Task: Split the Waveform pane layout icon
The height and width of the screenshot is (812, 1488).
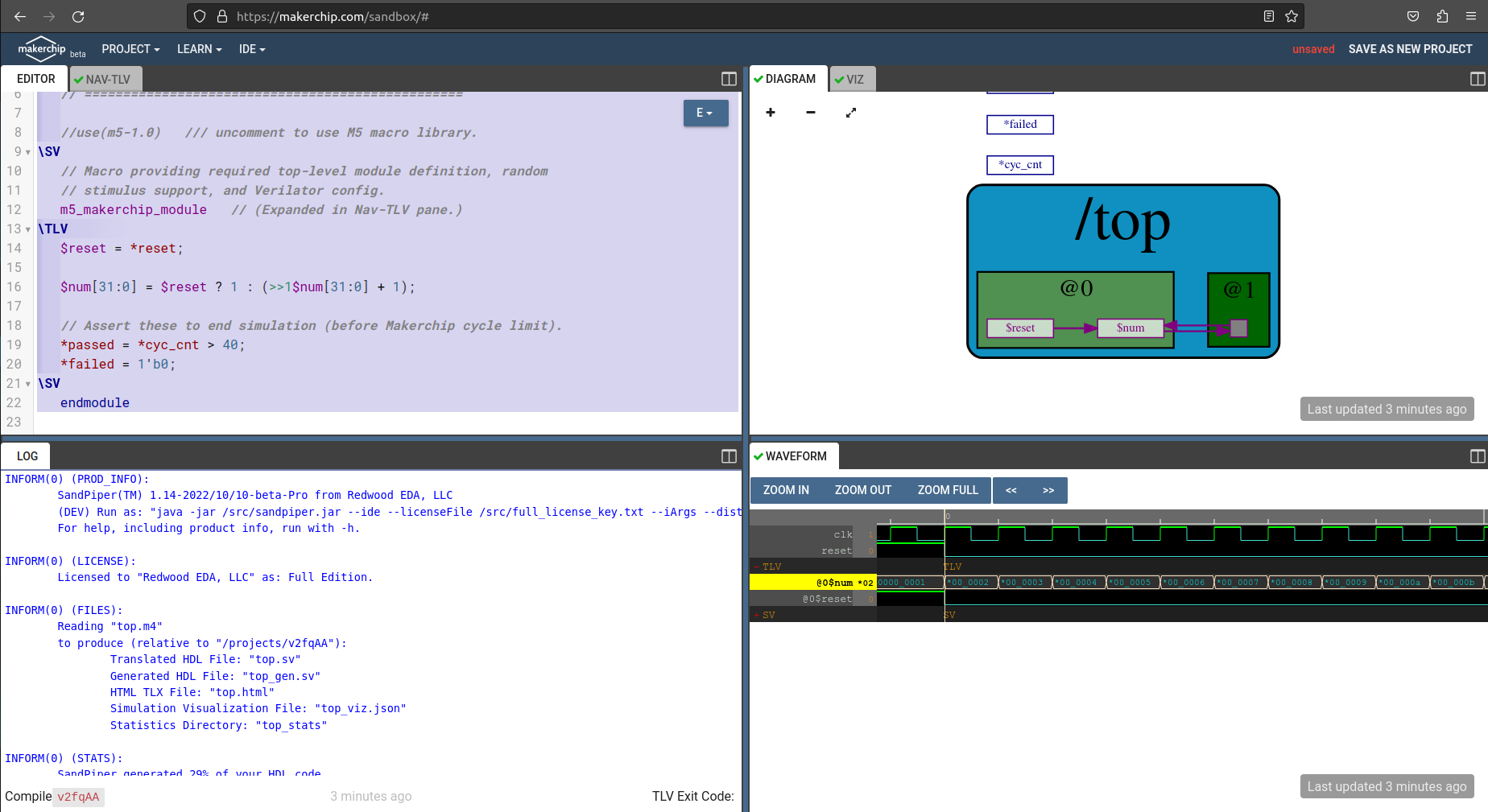Action: point(1478,456)
